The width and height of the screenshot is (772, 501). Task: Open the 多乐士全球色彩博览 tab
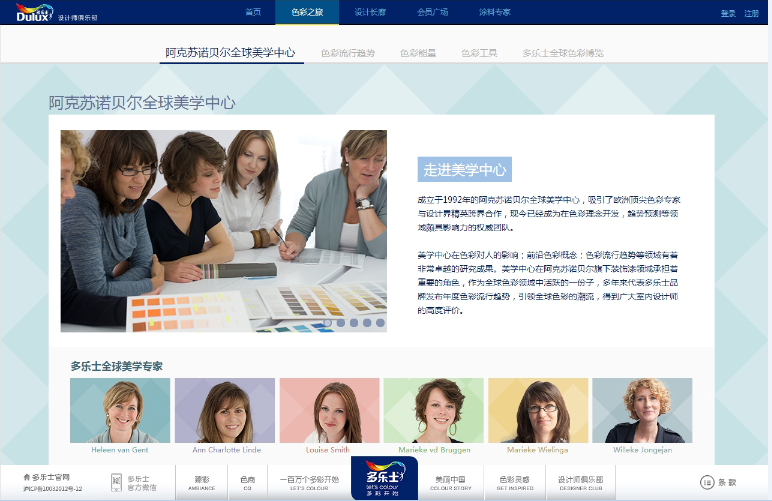pyautogui.click(x=562, y=53)
